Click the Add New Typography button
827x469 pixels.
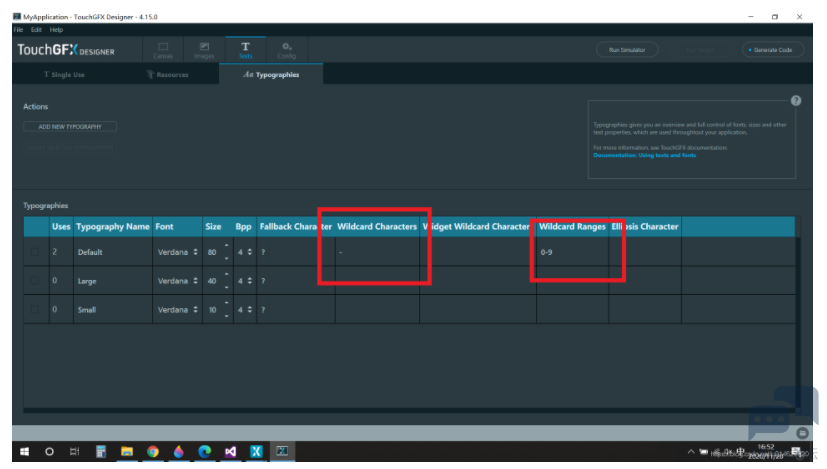click(70, 127)
